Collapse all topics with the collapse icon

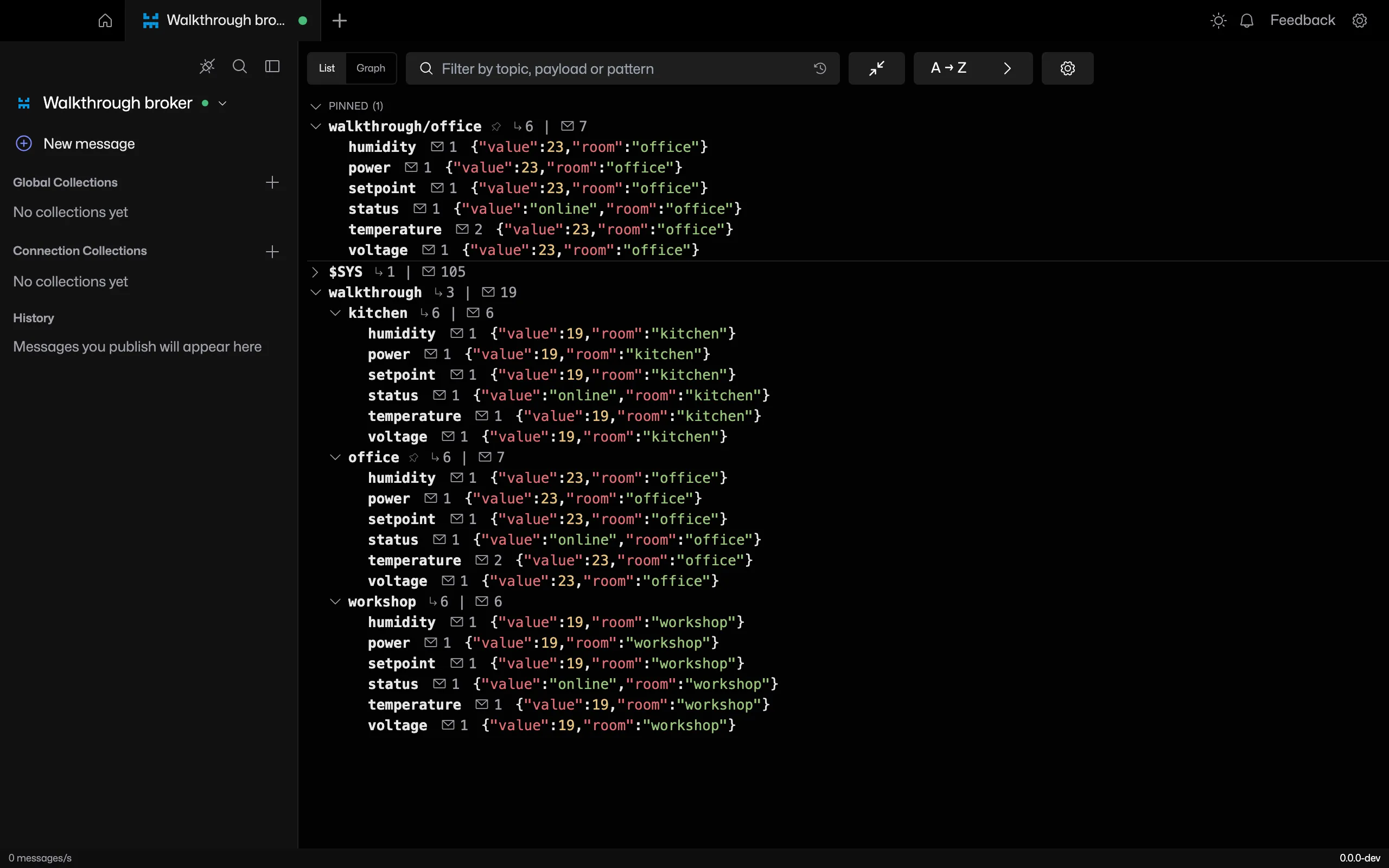(876, 68)
